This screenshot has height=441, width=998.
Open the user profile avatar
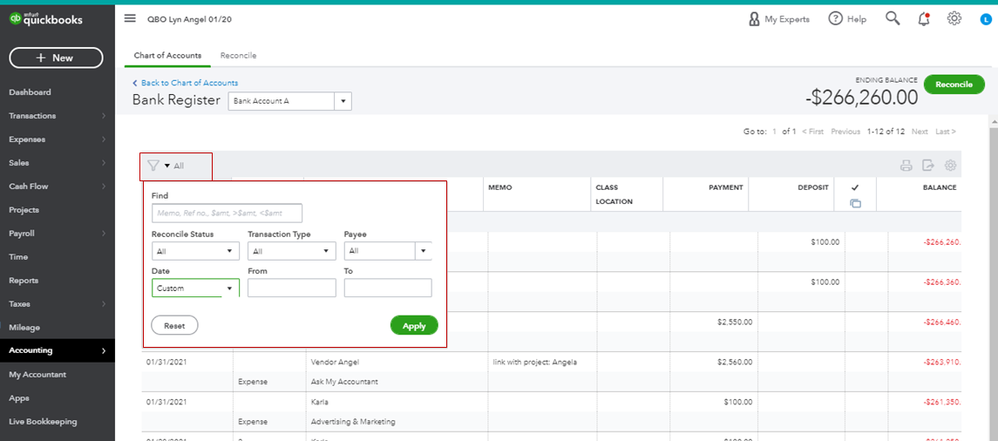click(985, 20)
